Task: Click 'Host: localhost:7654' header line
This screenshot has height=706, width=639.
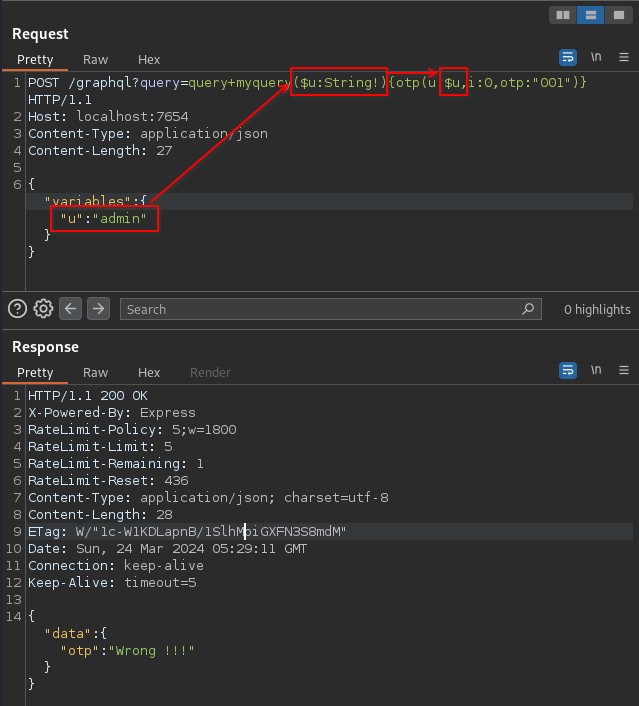Action: (x=108, y=117)
